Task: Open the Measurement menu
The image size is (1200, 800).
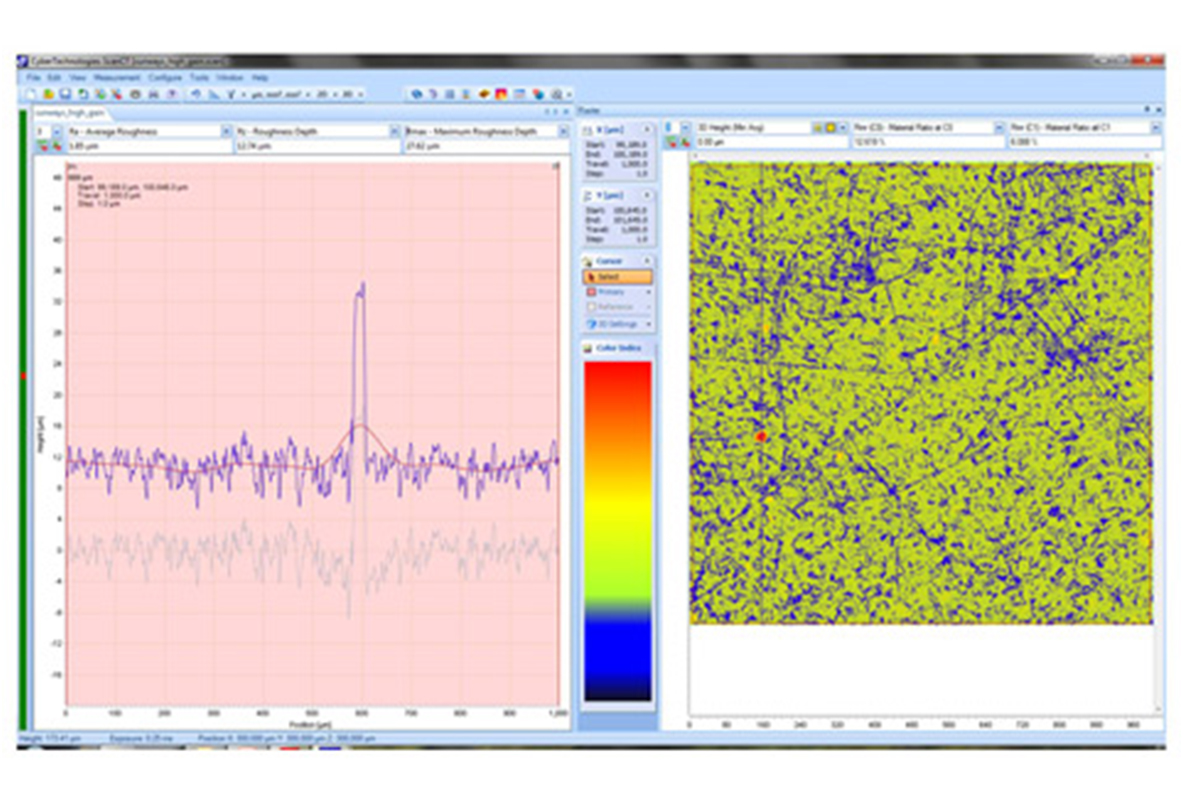Action: [117, 77]
